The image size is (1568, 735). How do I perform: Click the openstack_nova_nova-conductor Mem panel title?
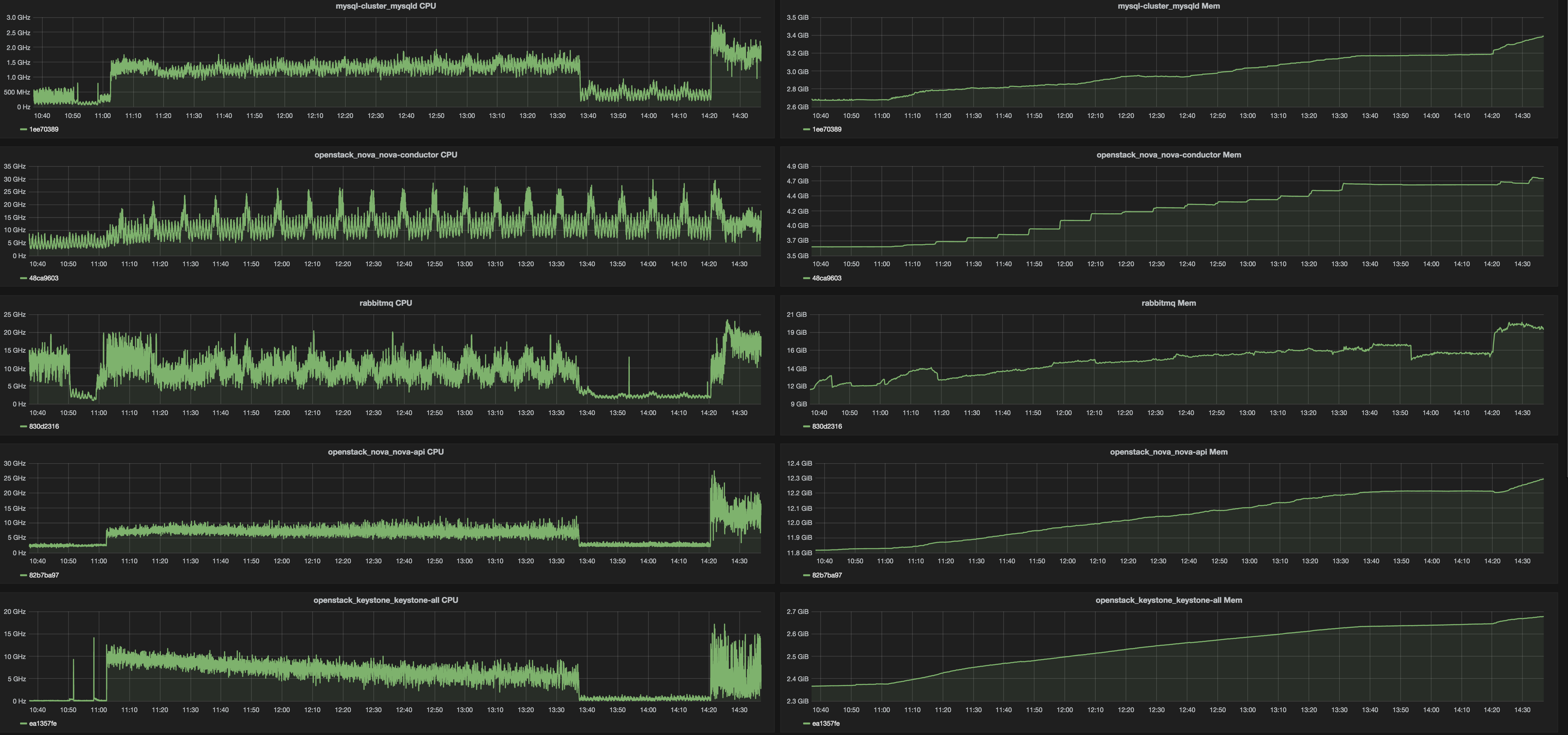tap(1168, 154)
